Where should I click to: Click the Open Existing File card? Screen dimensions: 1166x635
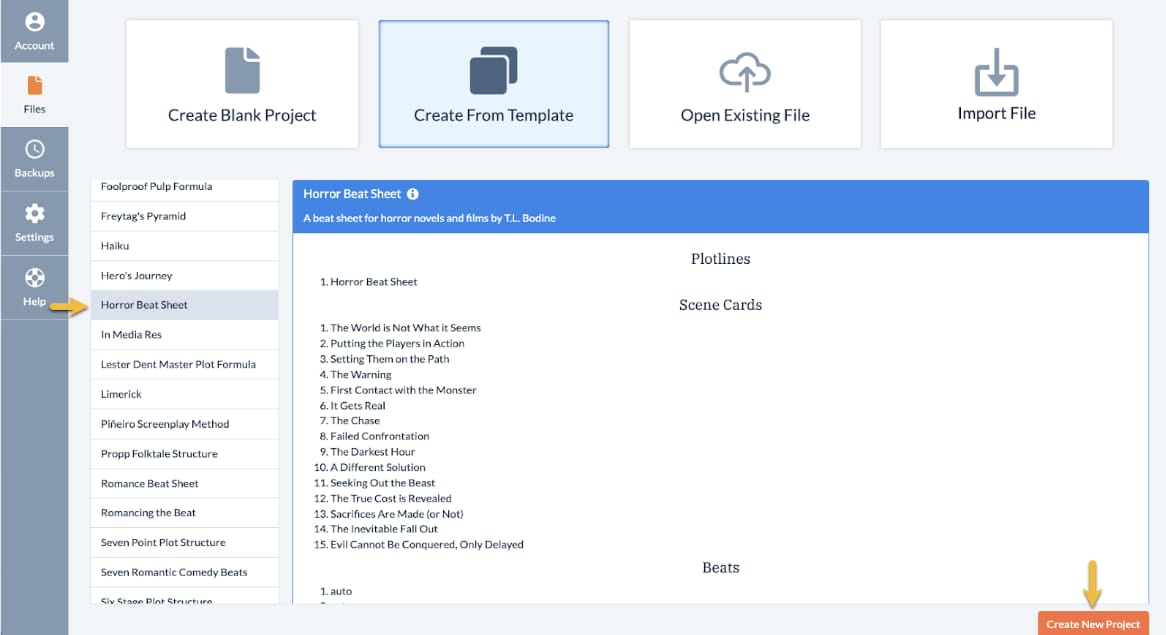pyautogui.click(x=745, y=84)
